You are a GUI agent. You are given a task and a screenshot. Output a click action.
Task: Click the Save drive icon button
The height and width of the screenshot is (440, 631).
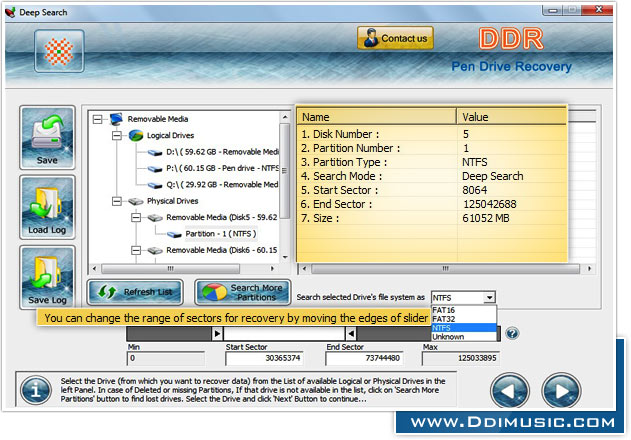pos(47,138)
